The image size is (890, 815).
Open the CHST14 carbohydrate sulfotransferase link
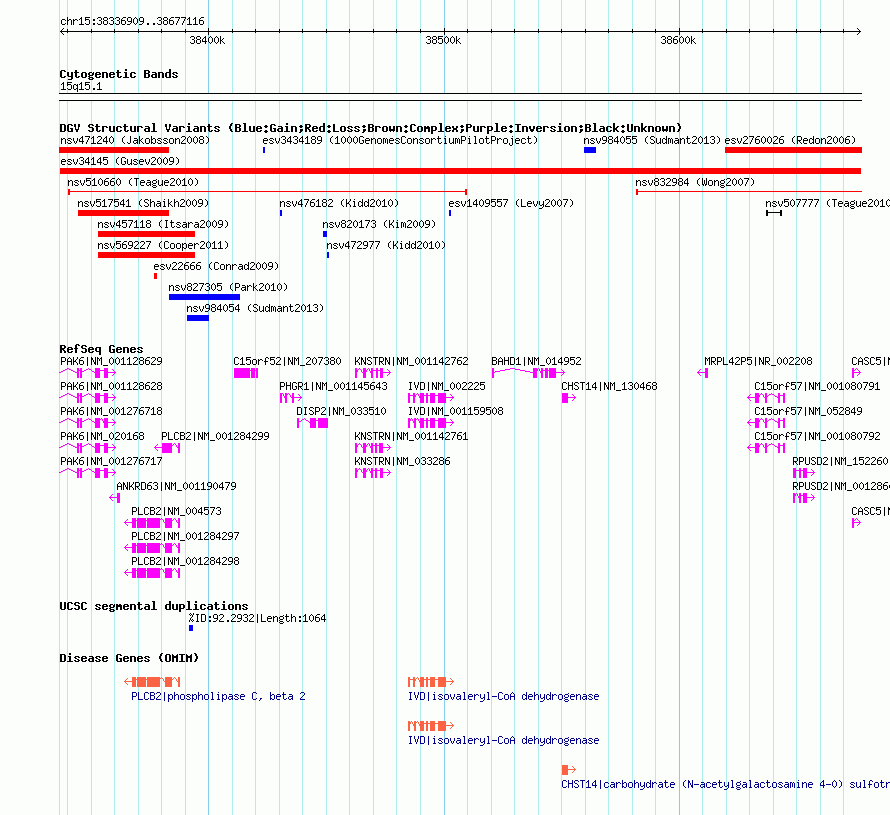point(725,784)
